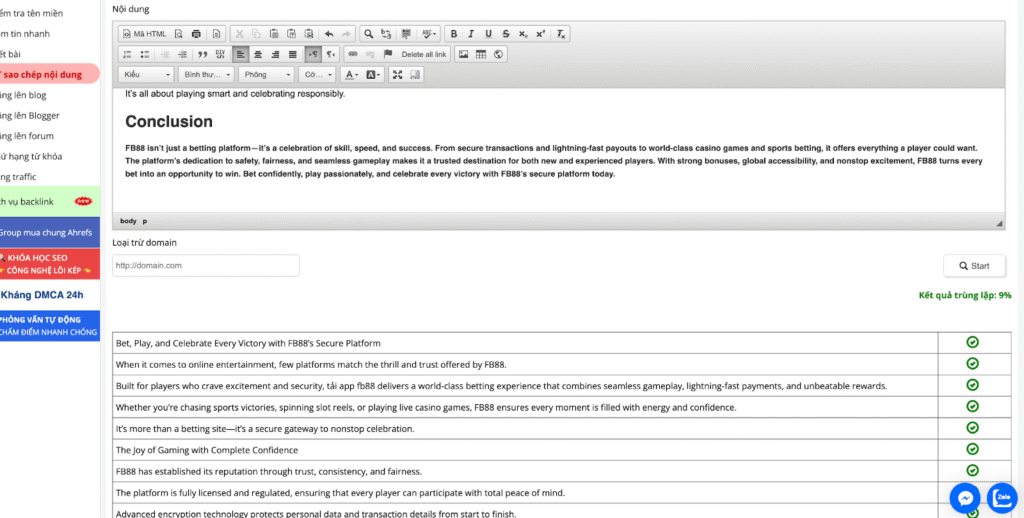The width and height of the screenshot is (1024, 518).
Task: Insert a block quote
Action: [x=203, y=54]
